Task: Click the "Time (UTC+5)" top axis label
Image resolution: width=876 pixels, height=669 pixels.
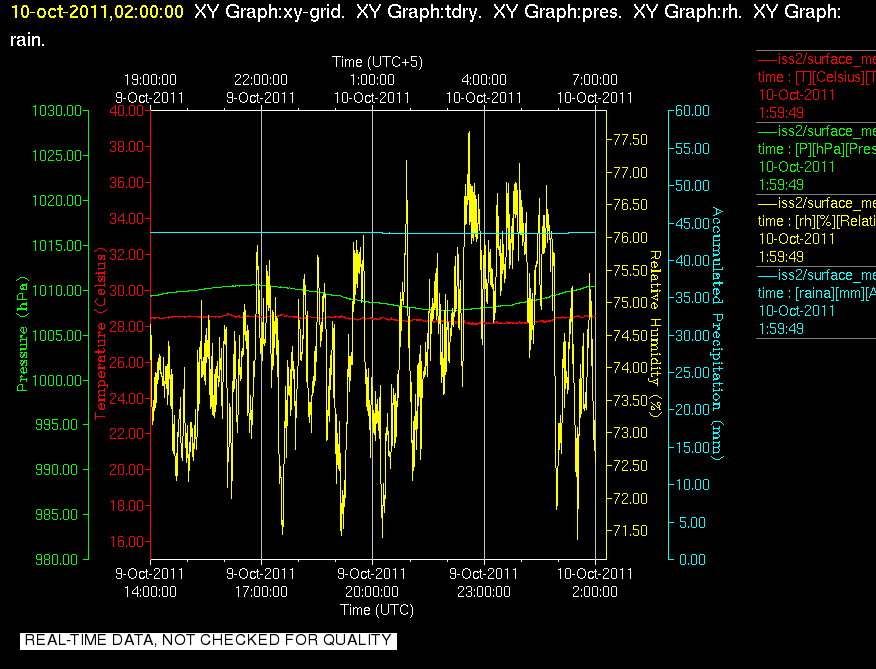Action: pyautogui.click(x=377, y=61)
